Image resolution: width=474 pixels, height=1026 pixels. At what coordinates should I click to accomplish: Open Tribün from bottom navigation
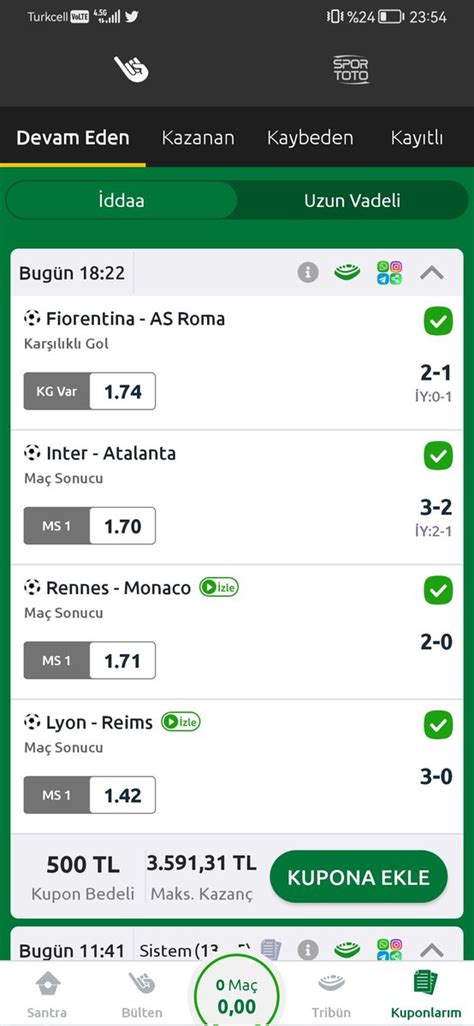[331, 994]
